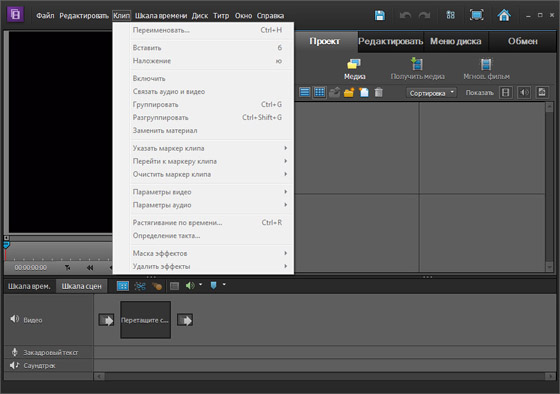Create a new item with page icon
The image size is (560, 394).
point(364,93)
